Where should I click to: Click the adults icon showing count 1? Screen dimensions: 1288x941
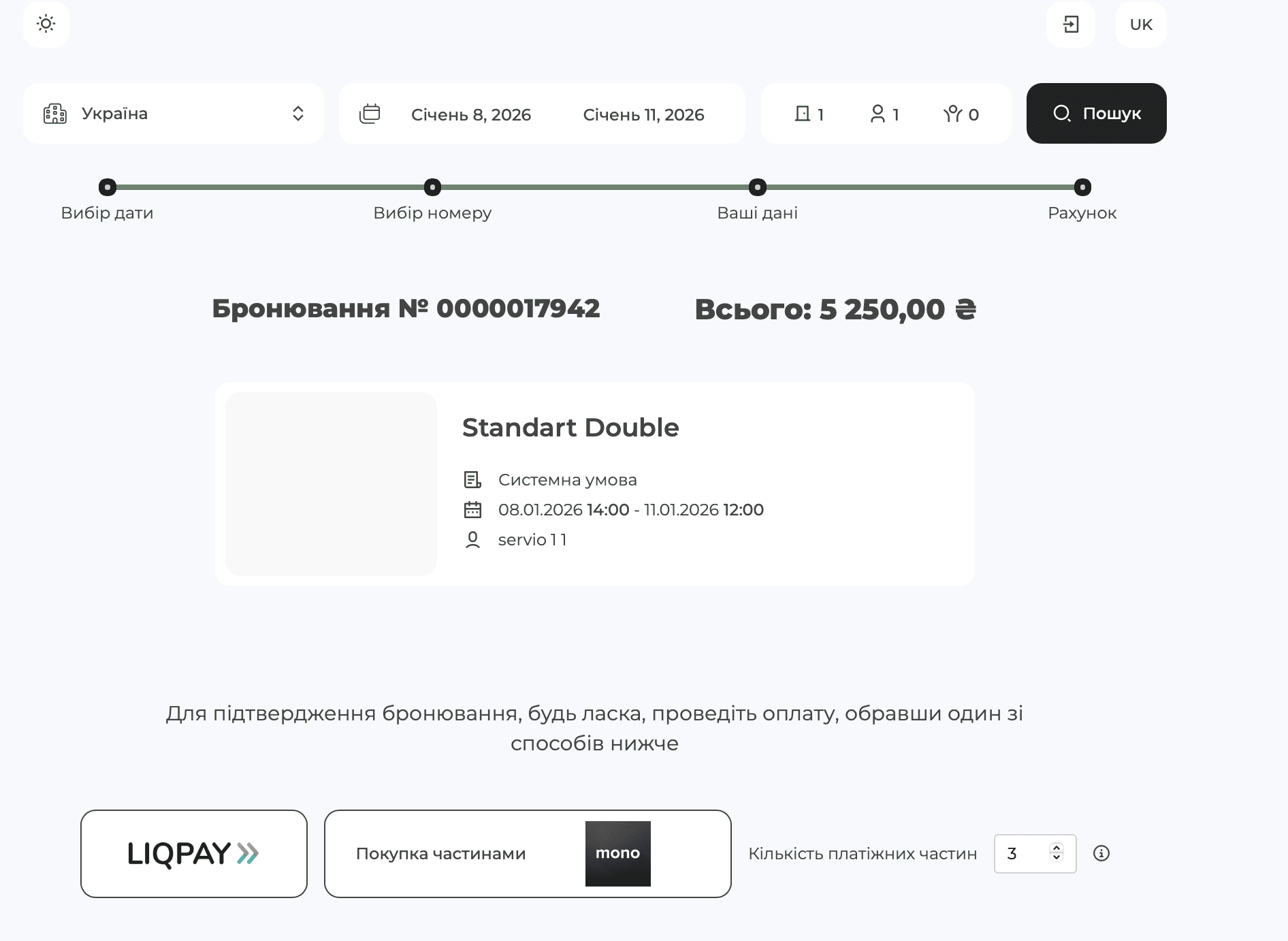(x=879, y=114)
